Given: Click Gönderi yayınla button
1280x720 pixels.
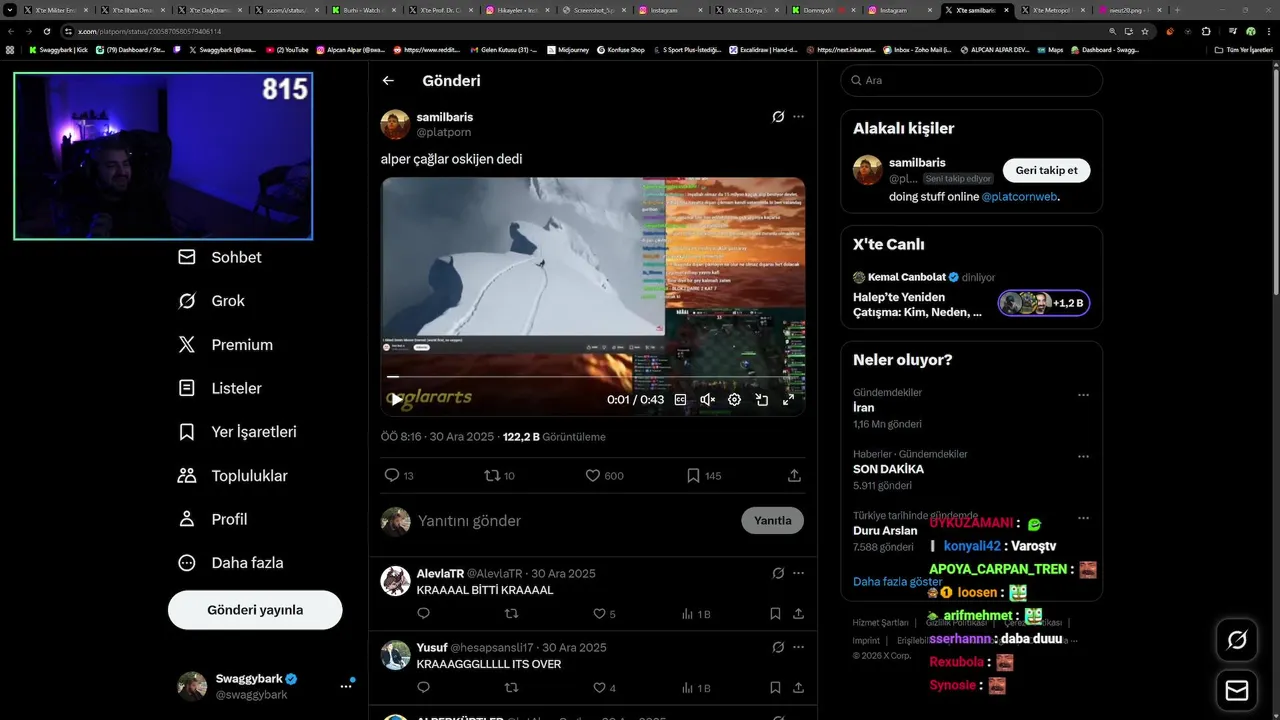Looking at the screenshot, I should (x=255, y=610).
